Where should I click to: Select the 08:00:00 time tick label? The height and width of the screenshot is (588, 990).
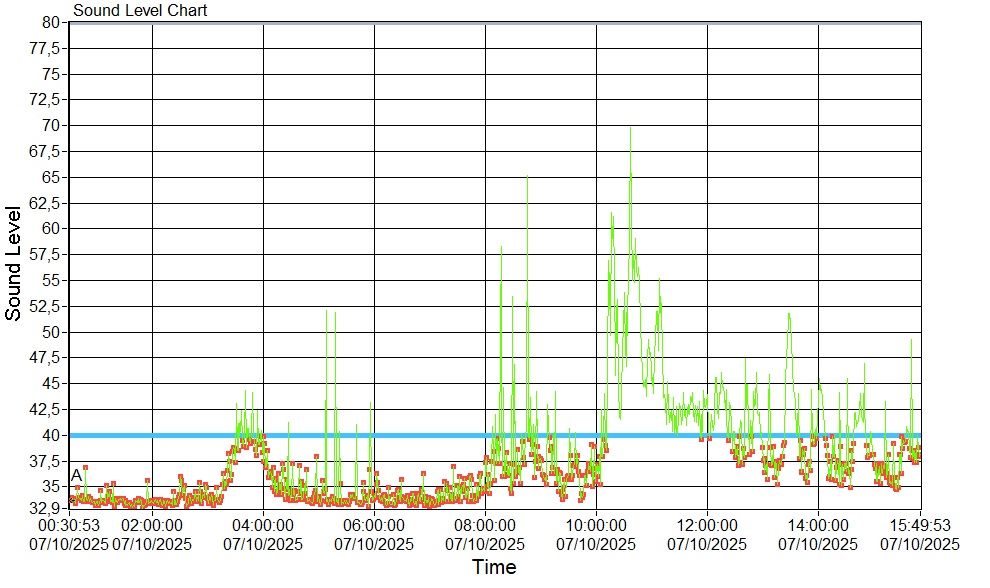[485, 524]
